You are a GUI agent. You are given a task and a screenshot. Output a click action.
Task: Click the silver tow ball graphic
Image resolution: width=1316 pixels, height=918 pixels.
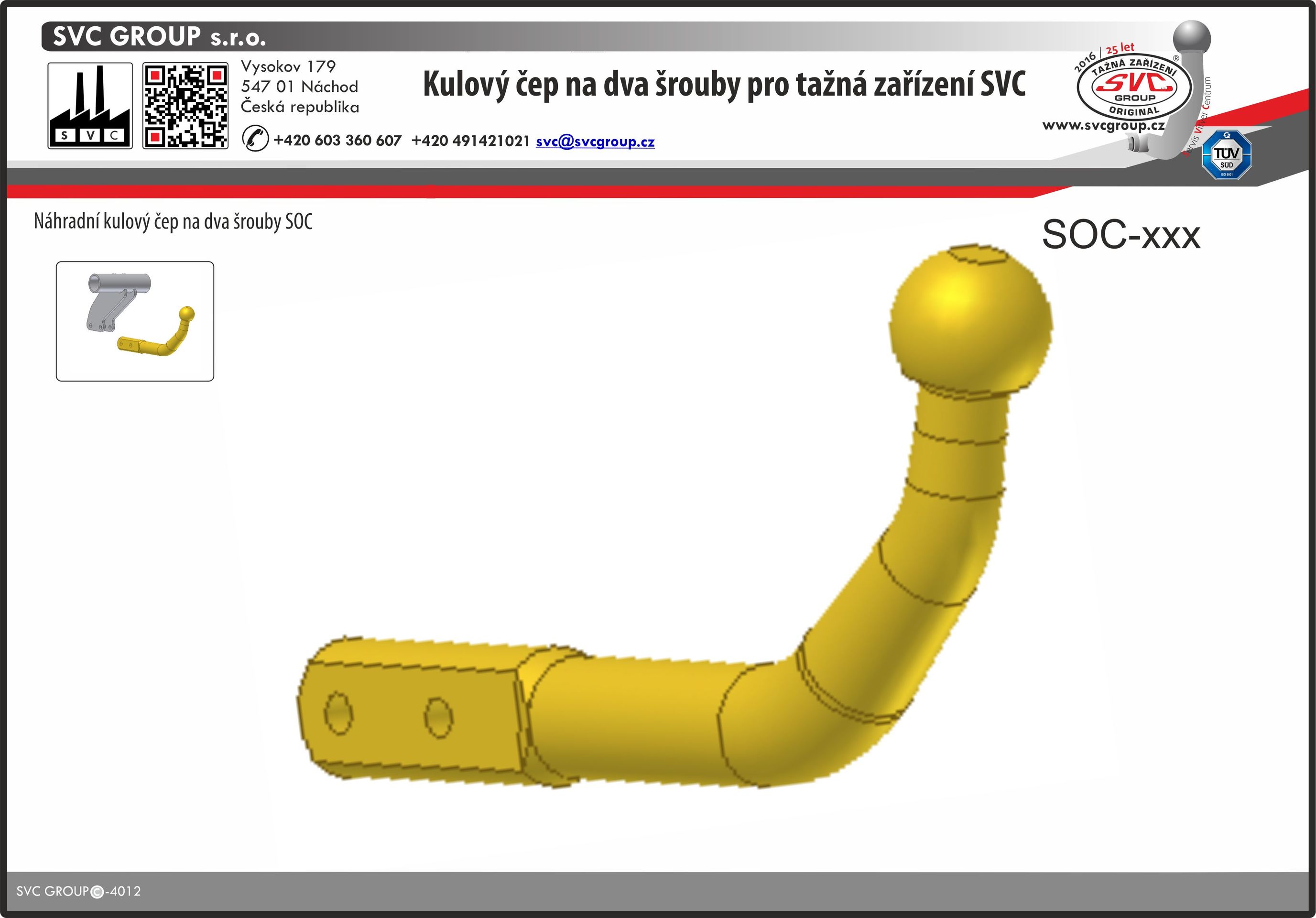[1192, 39]
